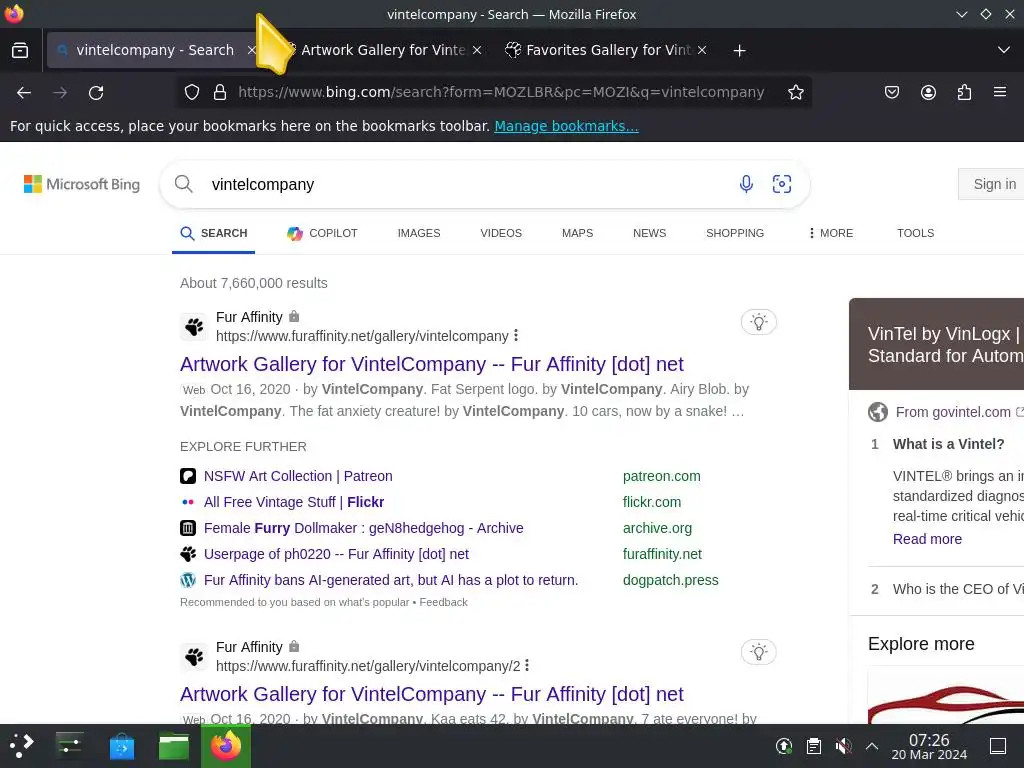Open the IMAGES results tab
1024x768 pixels.
click(419, 233)
